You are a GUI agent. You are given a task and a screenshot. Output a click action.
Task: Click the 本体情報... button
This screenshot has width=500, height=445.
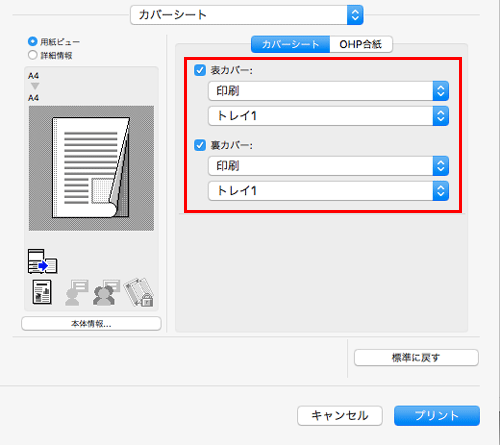pos(91,324)
